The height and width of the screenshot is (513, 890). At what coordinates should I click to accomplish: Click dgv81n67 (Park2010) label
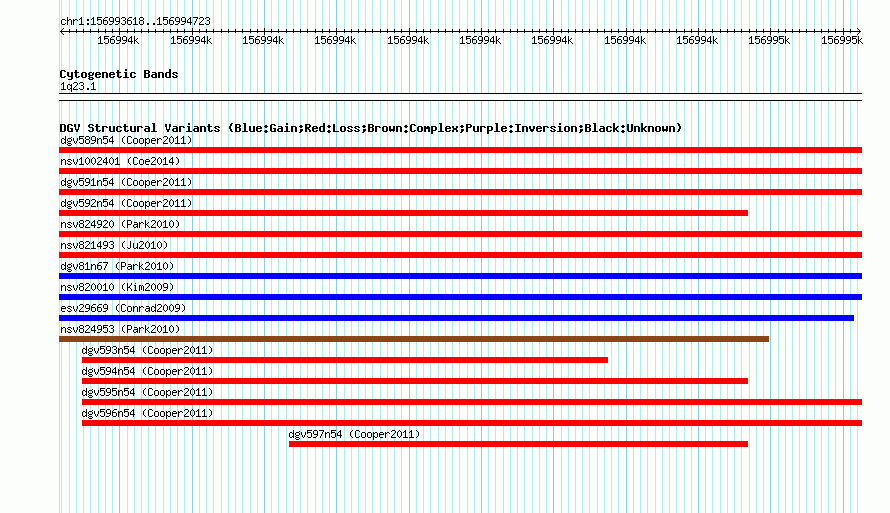click(117, 266)
